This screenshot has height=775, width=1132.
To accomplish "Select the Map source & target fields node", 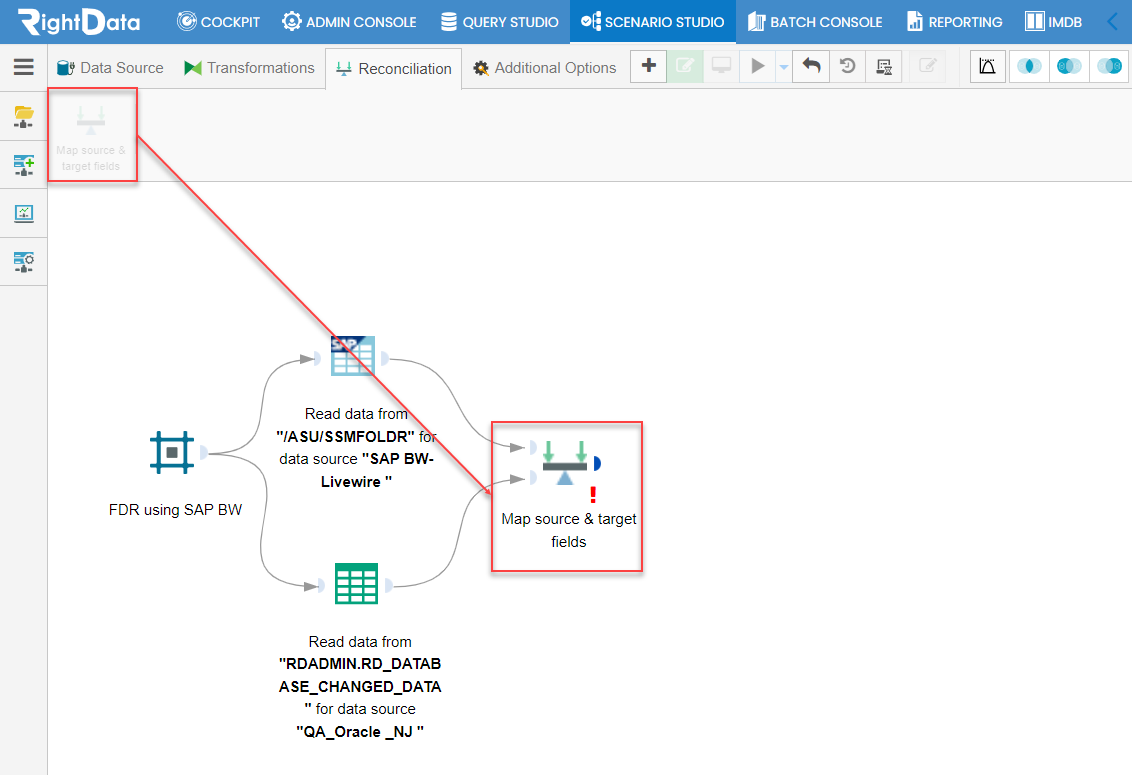I will pyautogui.click(x=565, y=462).
